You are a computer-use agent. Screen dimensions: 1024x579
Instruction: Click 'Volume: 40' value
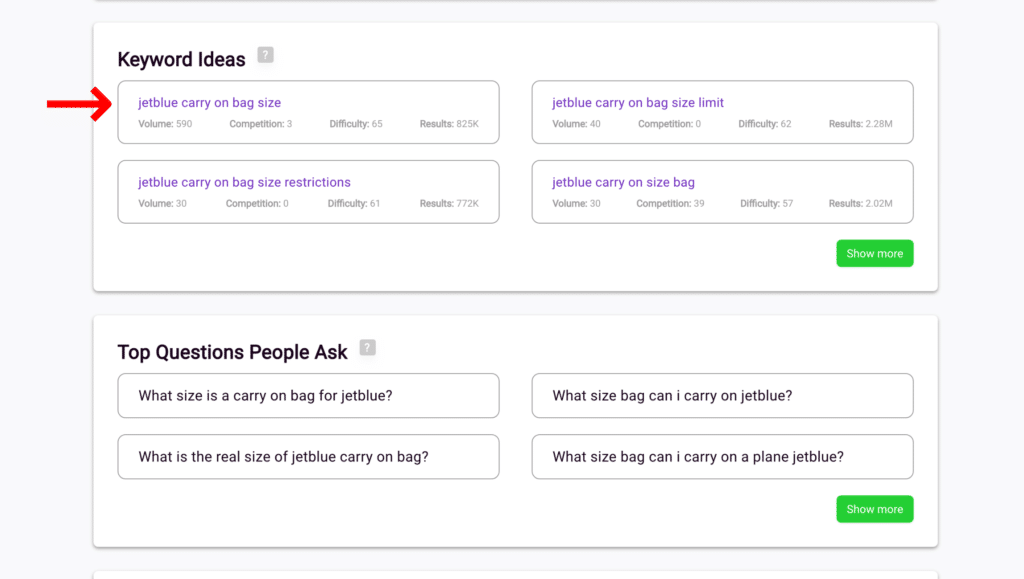point(577,124)
